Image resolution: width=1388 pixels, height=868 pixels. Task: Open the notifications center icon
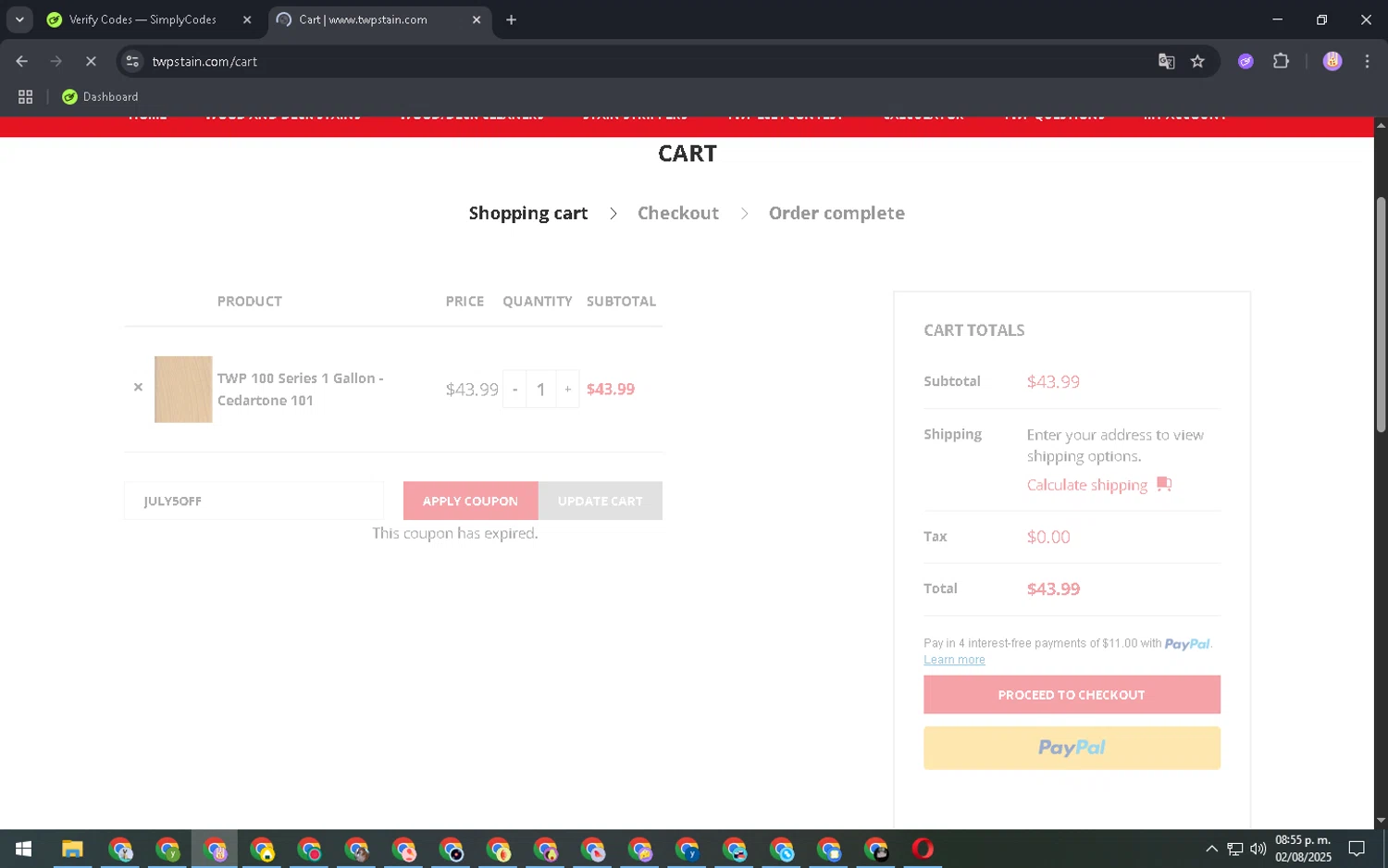pyautogui.click(x=1357, y=849)
